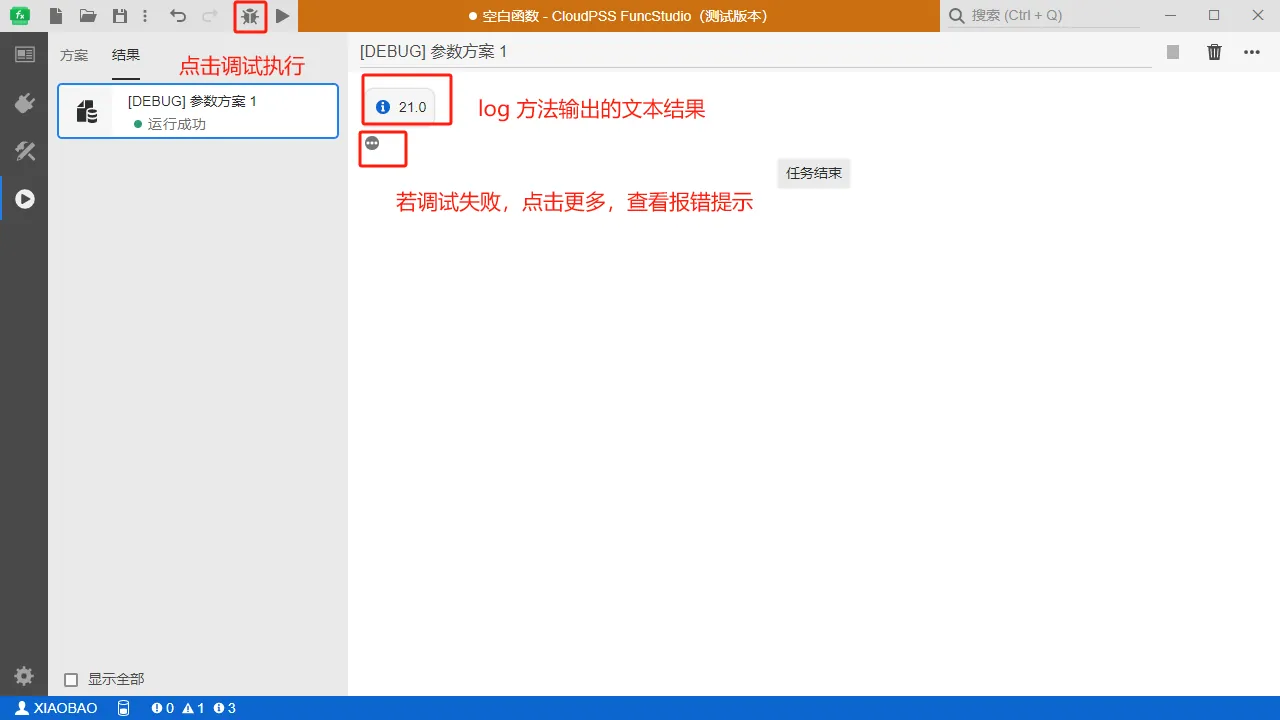The image size is (1280, 720).
Task: Open the more options menu at top right
Action: (x=1252, y=52)
